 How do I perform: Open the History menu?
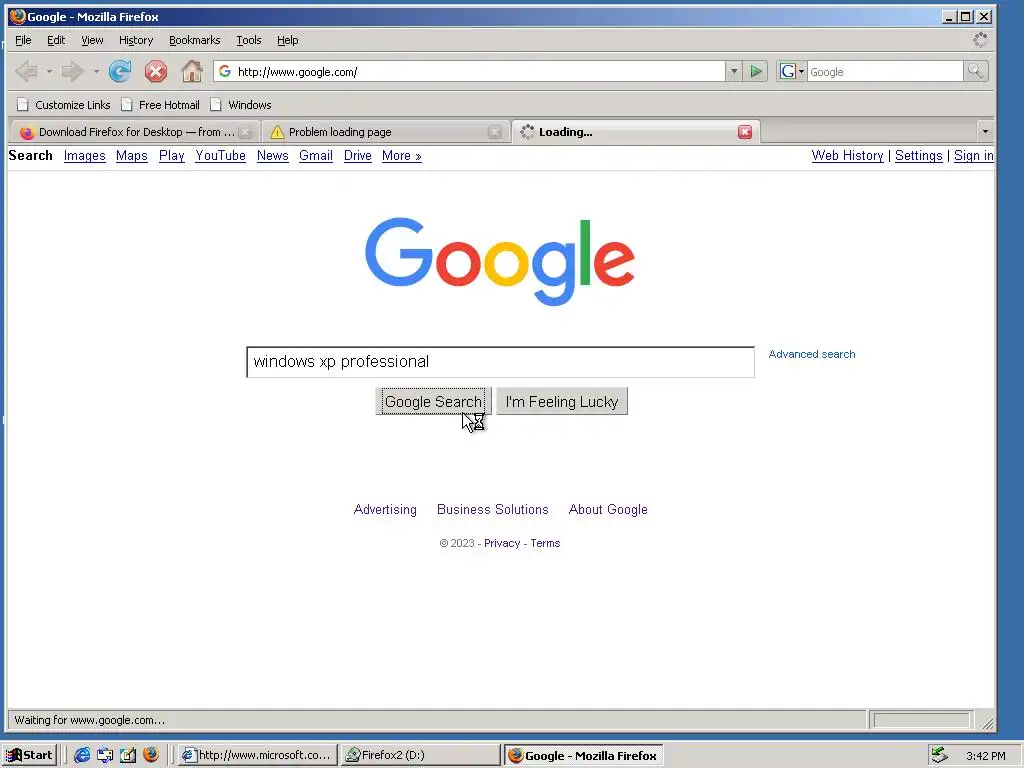tap(136, 40)
